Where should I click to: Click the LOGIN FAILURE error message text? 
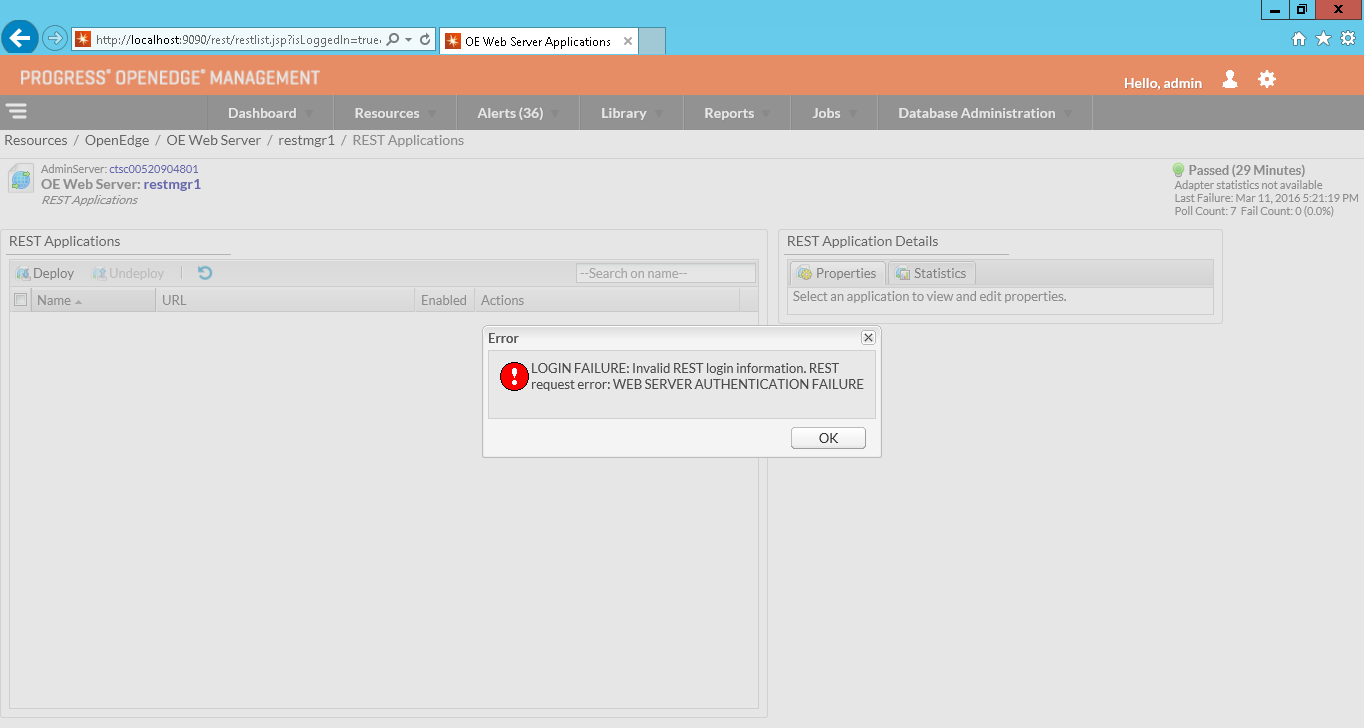[x=697, y=376]
